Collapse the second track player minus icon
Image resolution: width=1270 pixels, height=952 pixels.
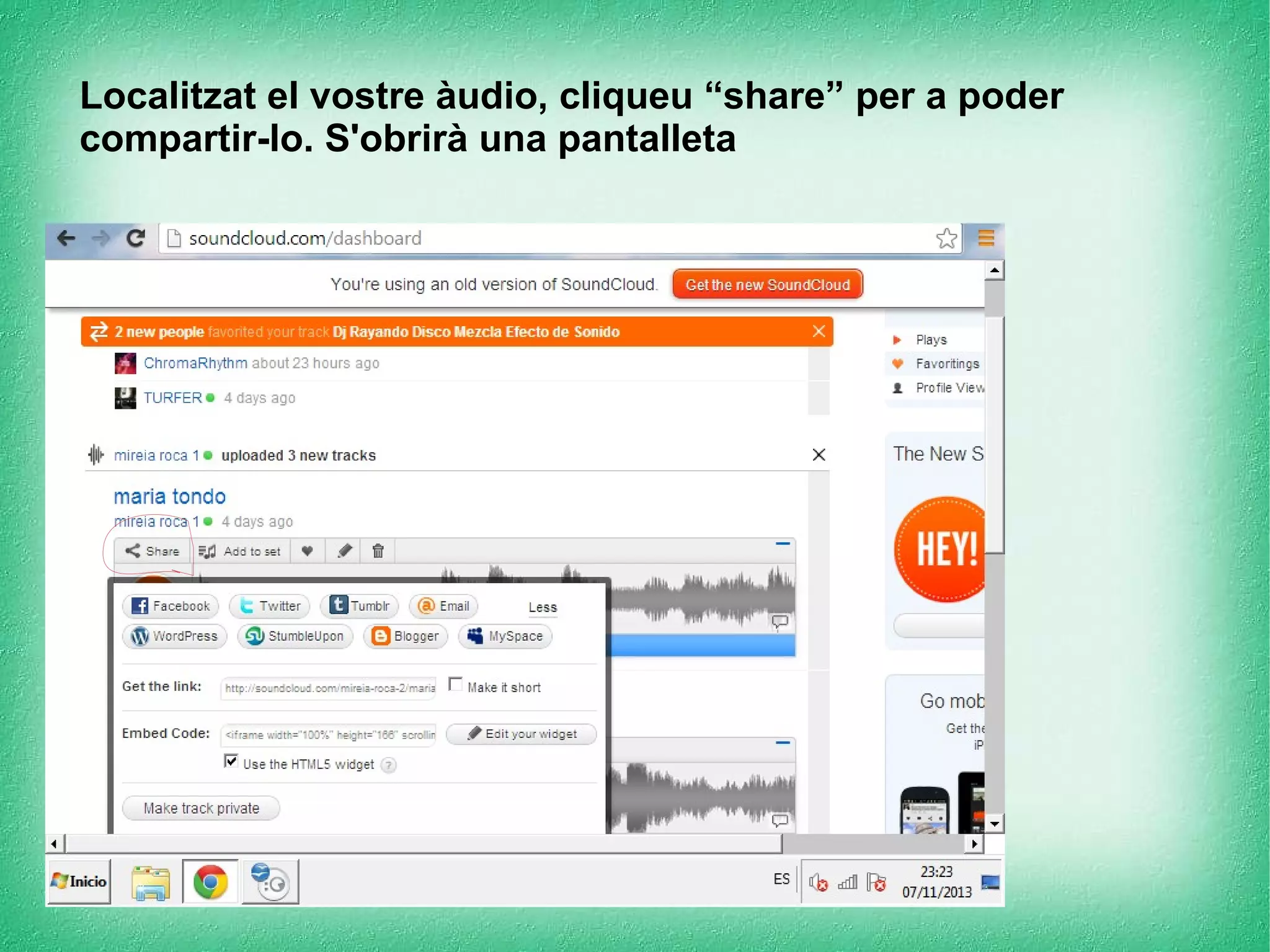coord(783,742)
